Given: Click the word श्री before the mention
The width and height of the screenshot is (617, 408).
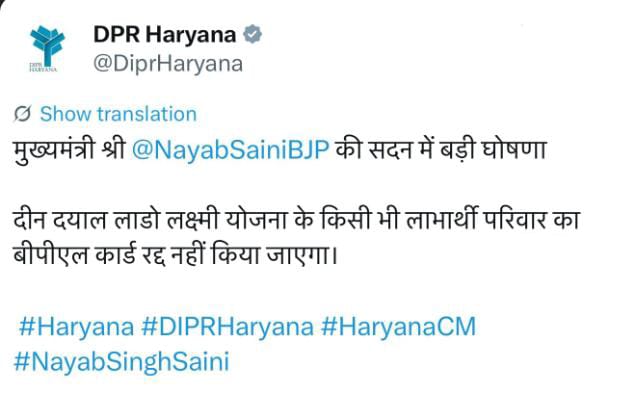Looking at the screenshot, I should pos(114,150).
